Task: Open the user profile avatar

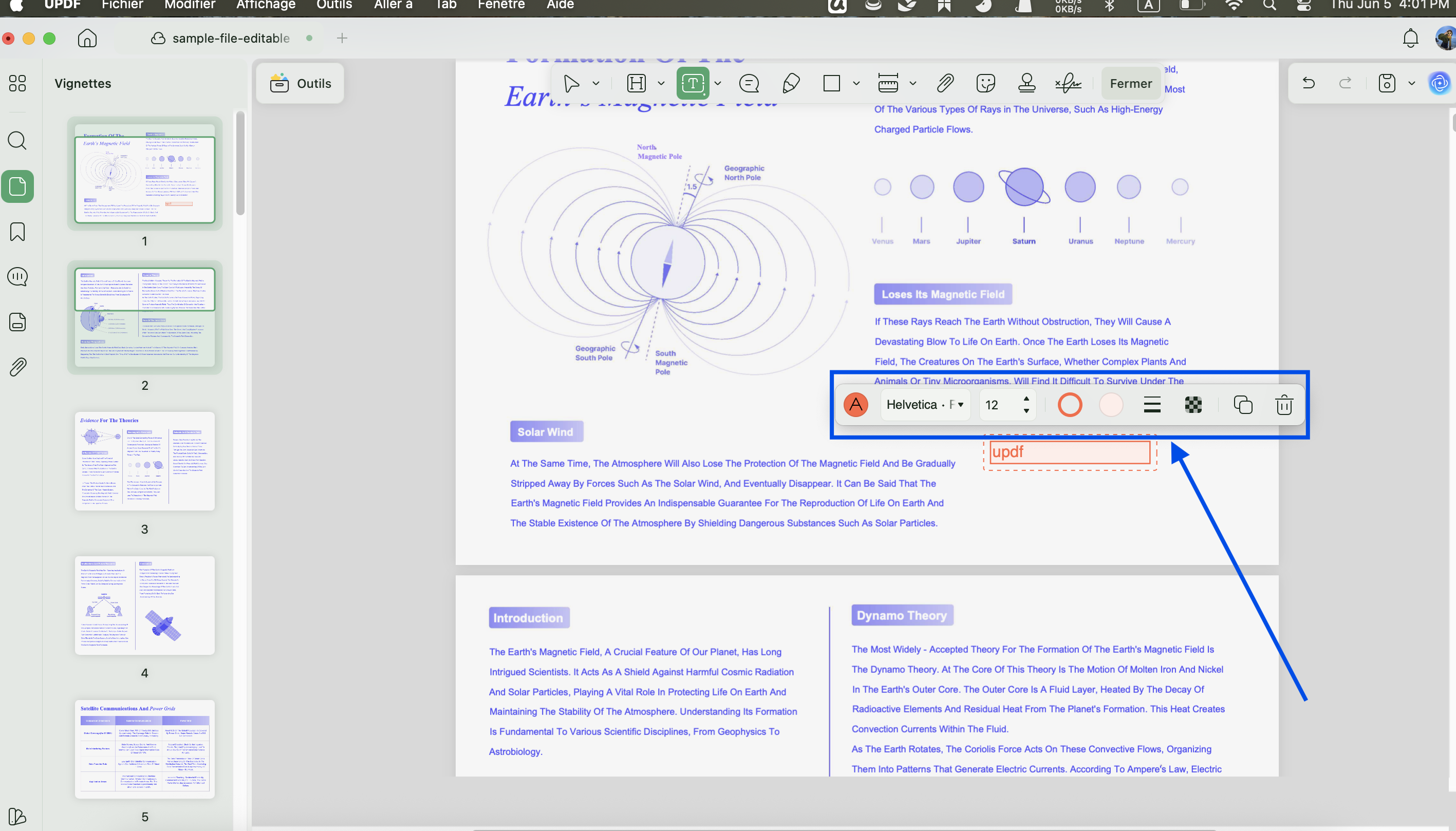Action: pos(1446,38)
